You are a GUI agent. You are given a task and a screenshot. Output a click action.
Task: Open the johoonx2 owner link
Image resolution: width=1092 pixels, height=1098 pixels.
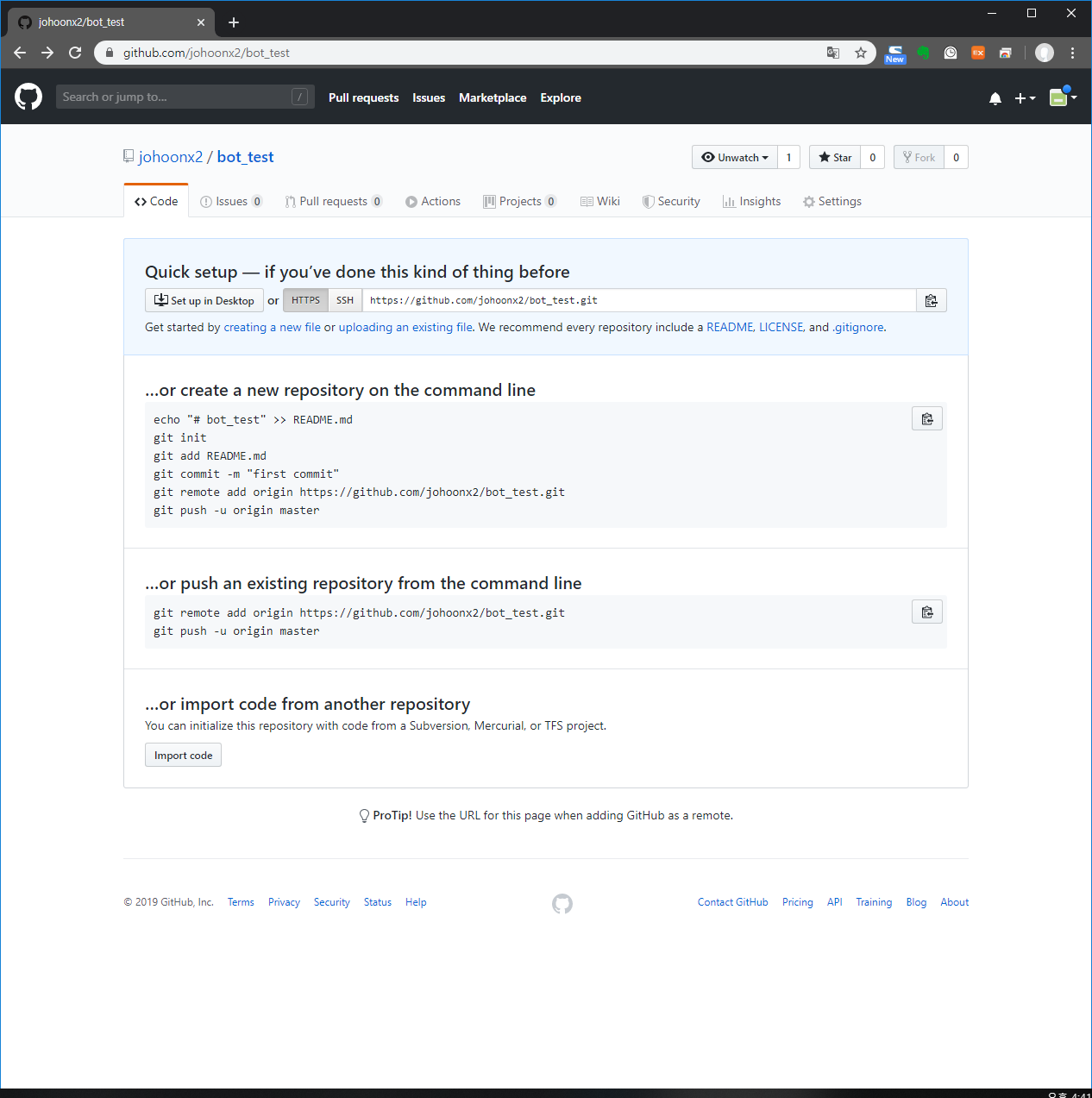point(171,157)
